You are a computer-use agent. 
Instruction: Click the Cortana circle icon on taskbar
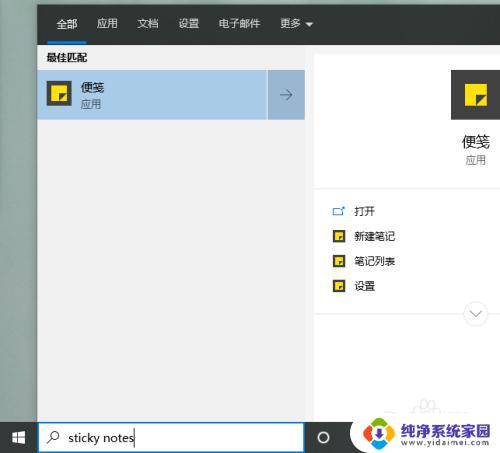pos(323,437)
